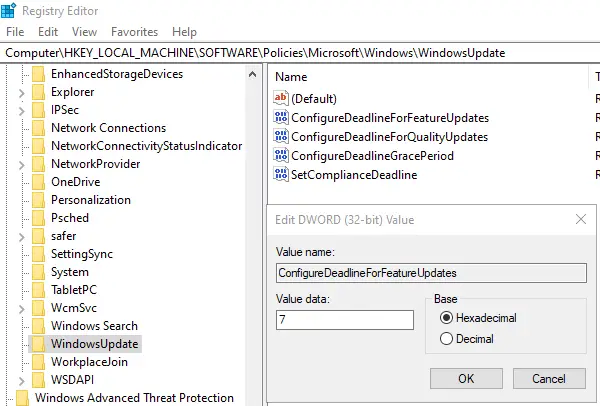The width and height of the screenshot is (600, 406).
Task: Open the Edit menu
Action: (48, 32)
